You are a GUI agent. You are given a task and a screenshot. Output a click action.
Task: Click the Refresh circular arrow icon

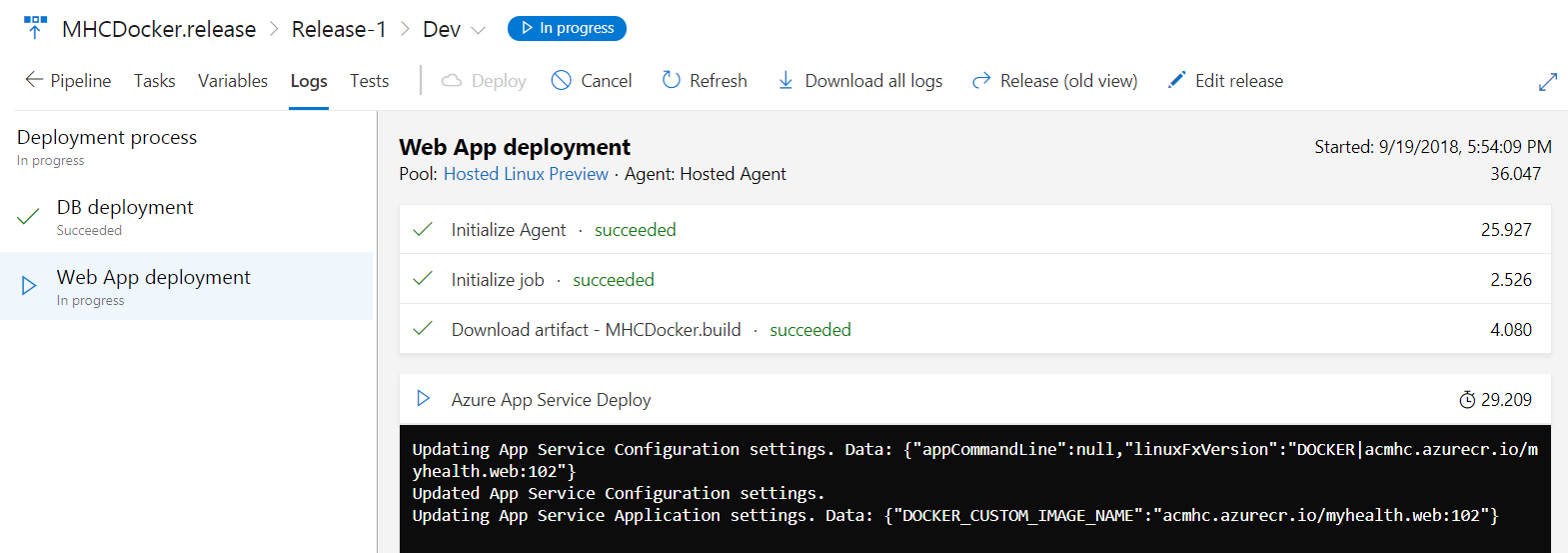(x=672, y=80)
